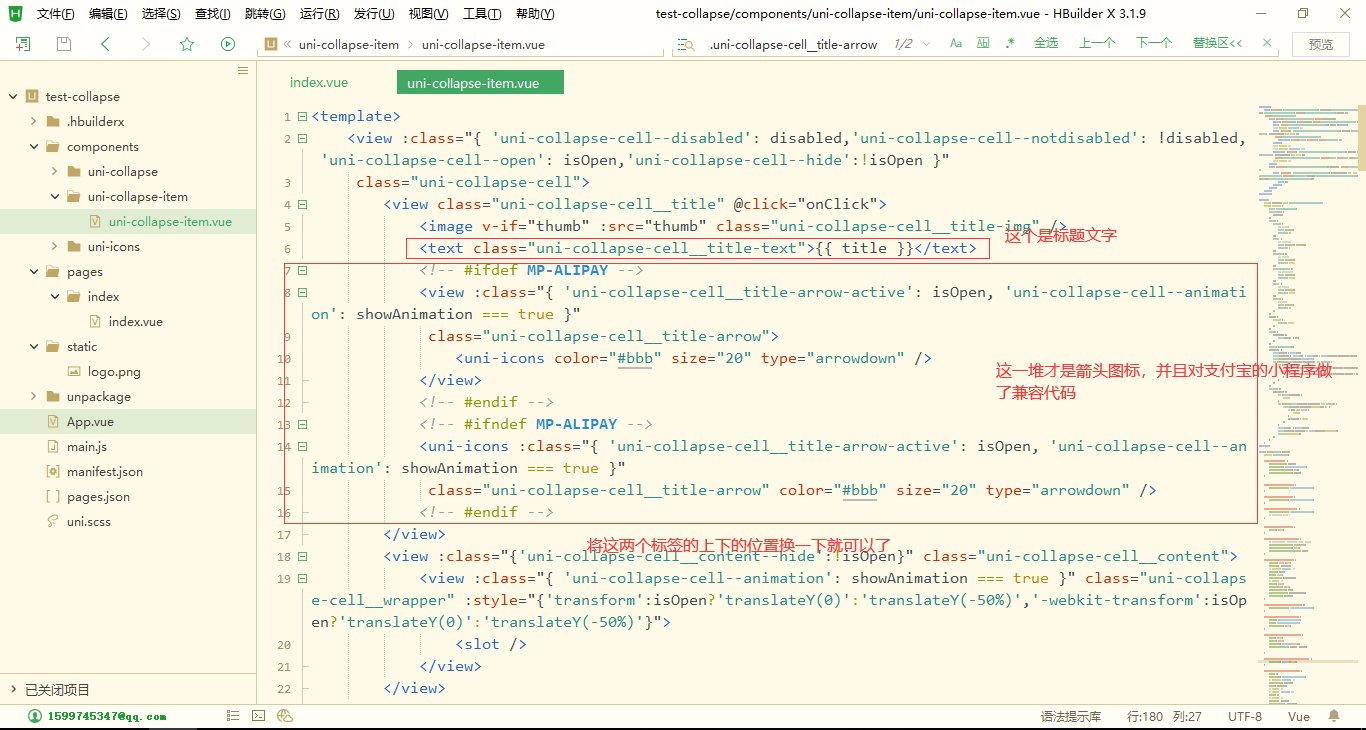The width and height of the screenshot is (1366, 730).
Task: Click the green back navigation arrow
Action: 105,44
